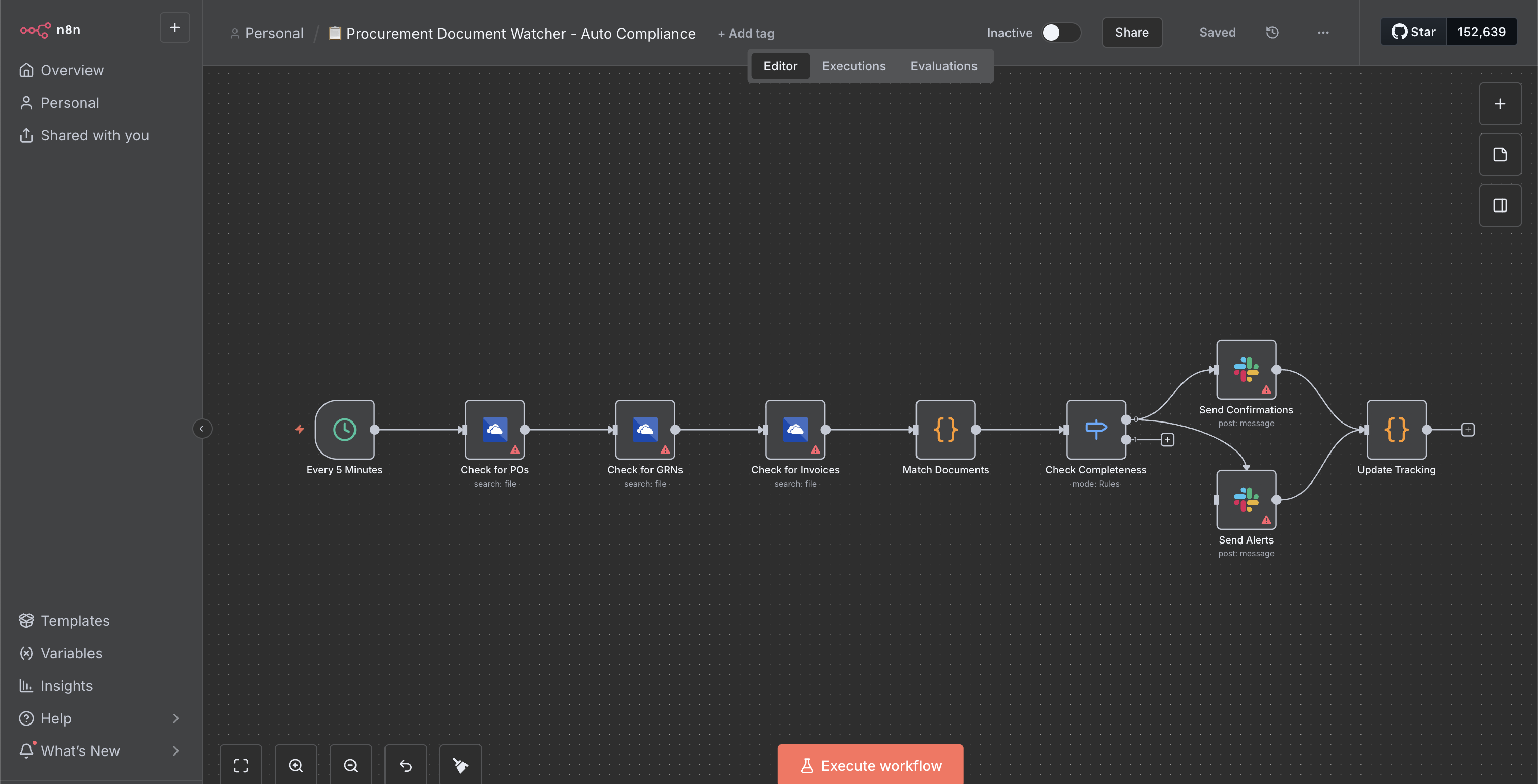Open workflow history via the clock icon
The height and width of the screenshot is (784, 1538).
[x=1271, y=32]
